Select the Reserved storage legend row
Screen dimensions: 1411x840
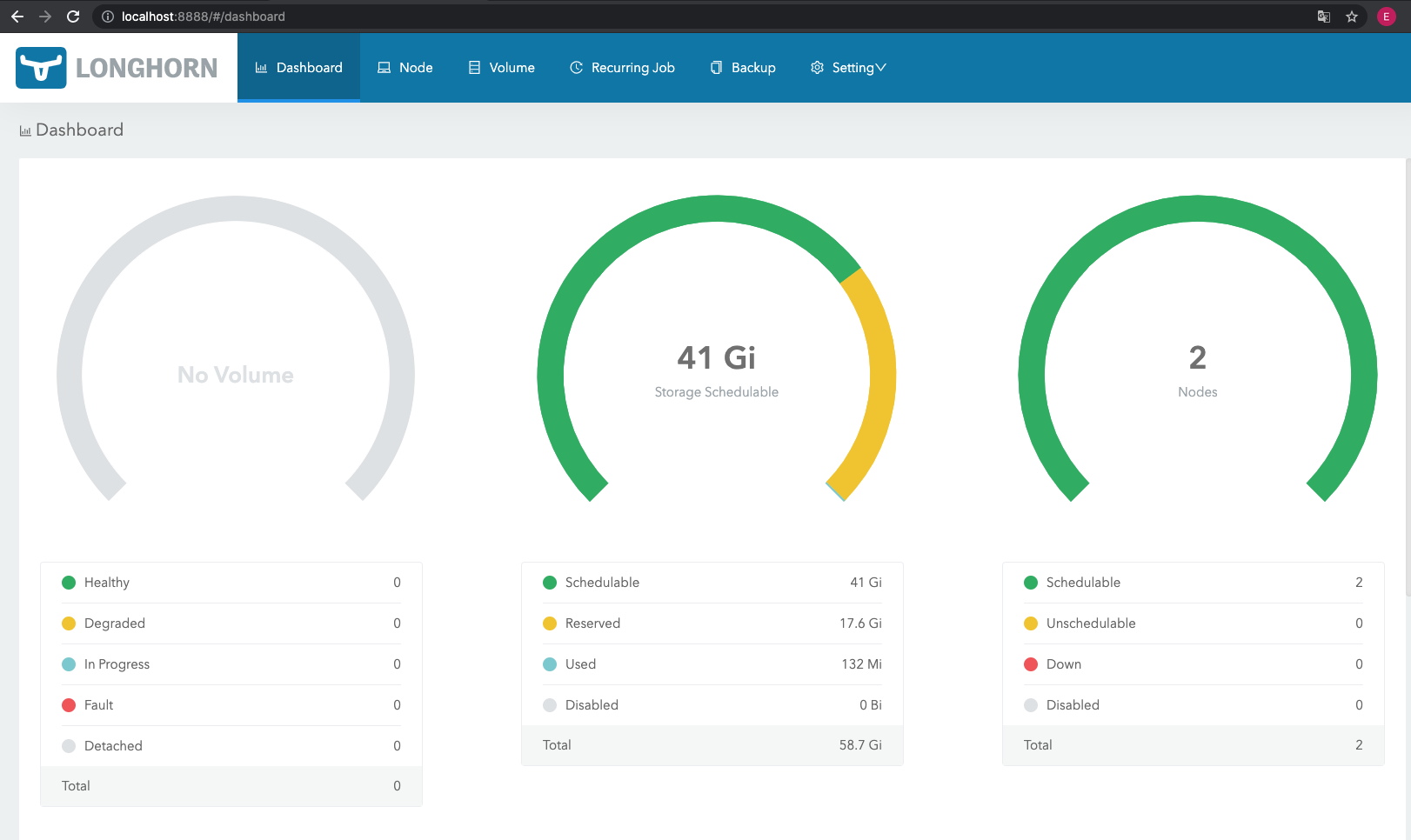tap(712, 623)
